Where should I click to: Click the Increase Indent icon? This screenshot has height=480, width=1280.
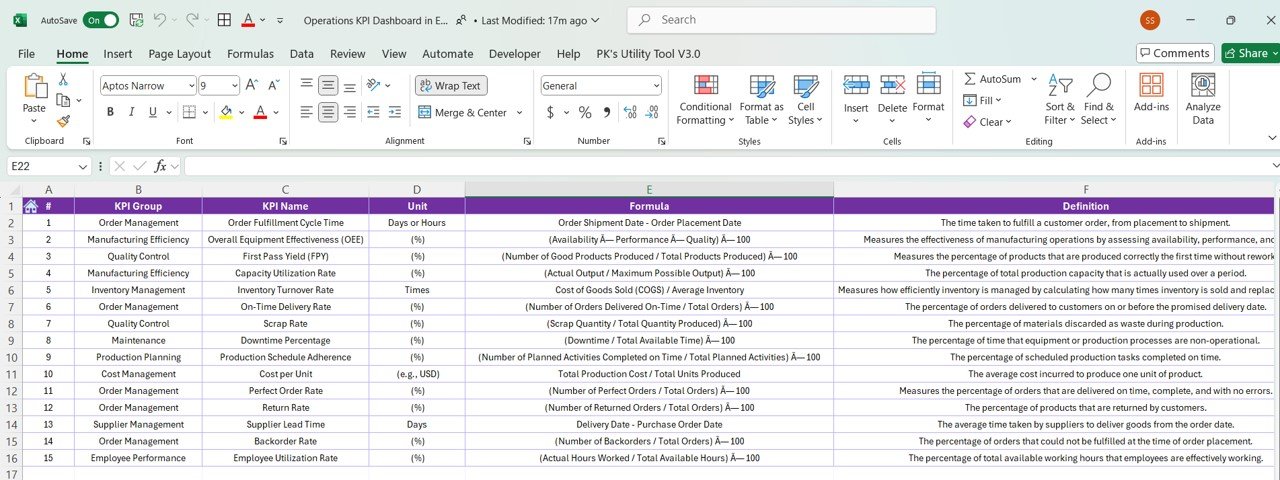[396, 113]
